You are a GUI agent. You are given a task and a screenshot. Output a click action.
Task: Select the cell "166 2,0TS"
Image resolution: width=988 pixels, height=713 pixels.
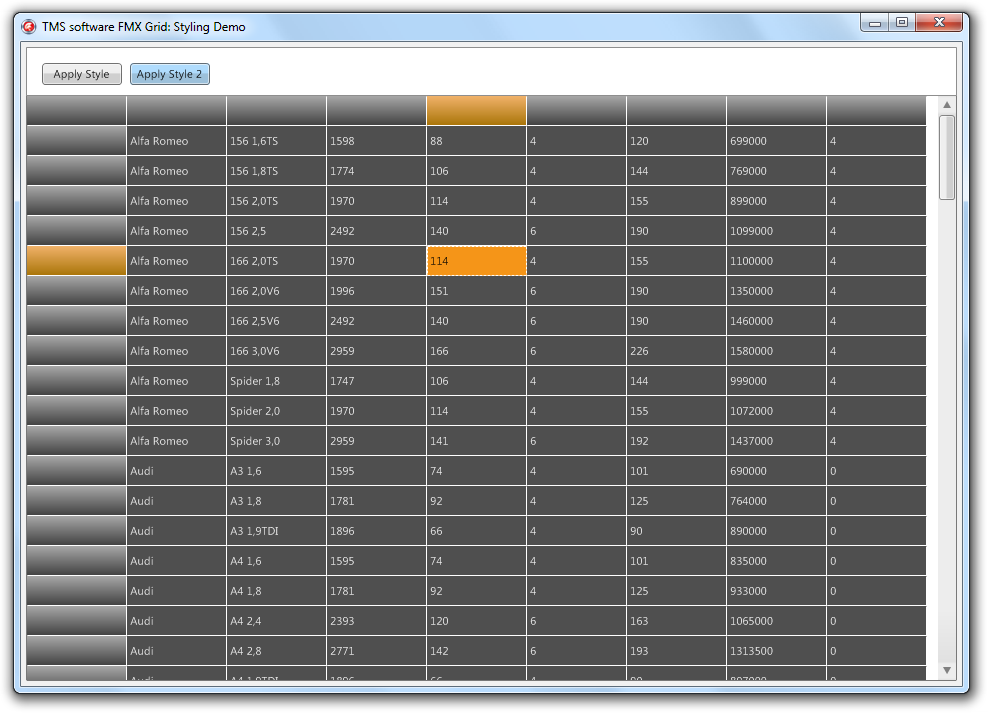276,261
